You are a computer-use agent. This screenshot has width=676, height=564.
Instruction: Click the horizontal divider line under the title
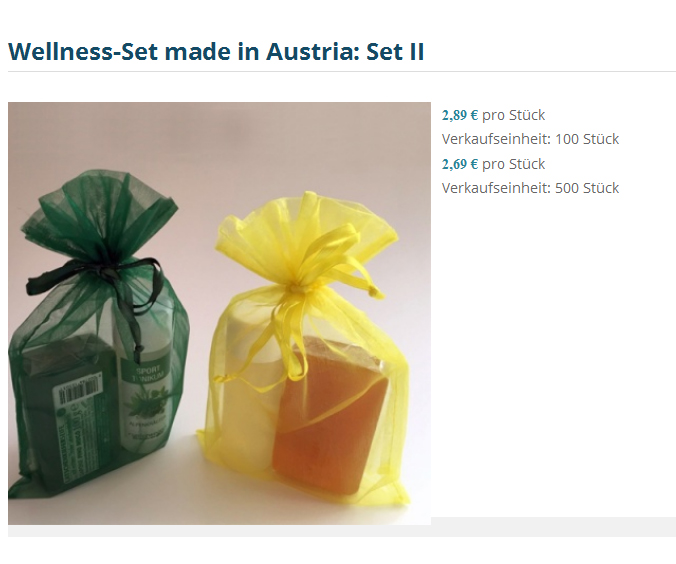click(342, 72)
